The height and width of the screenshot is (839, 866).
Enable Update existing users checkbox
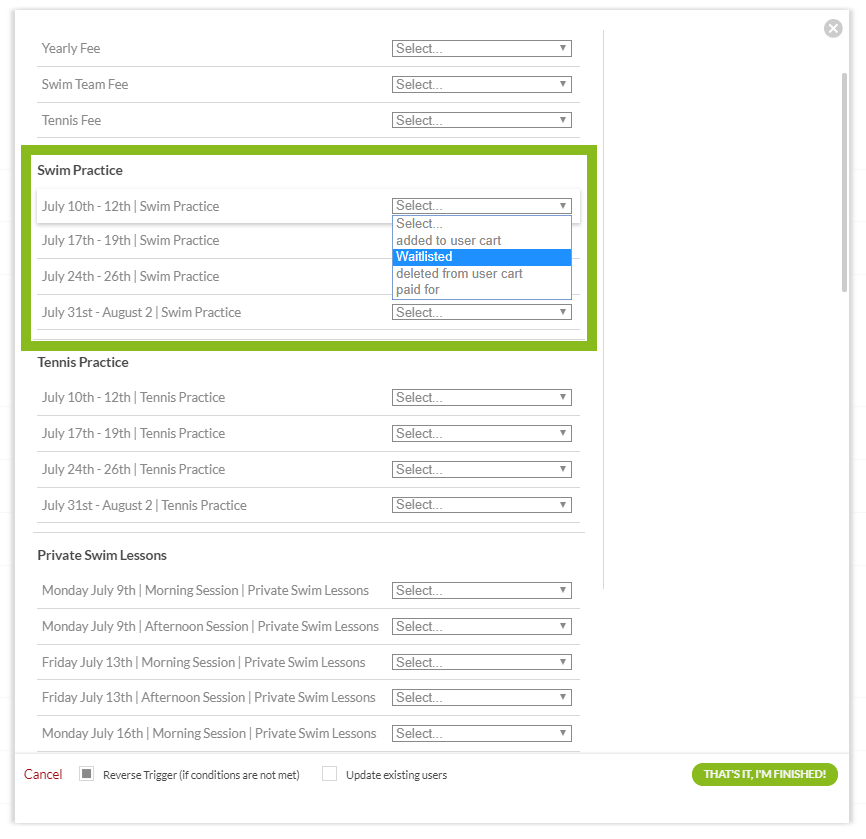[x=329, y=774]
